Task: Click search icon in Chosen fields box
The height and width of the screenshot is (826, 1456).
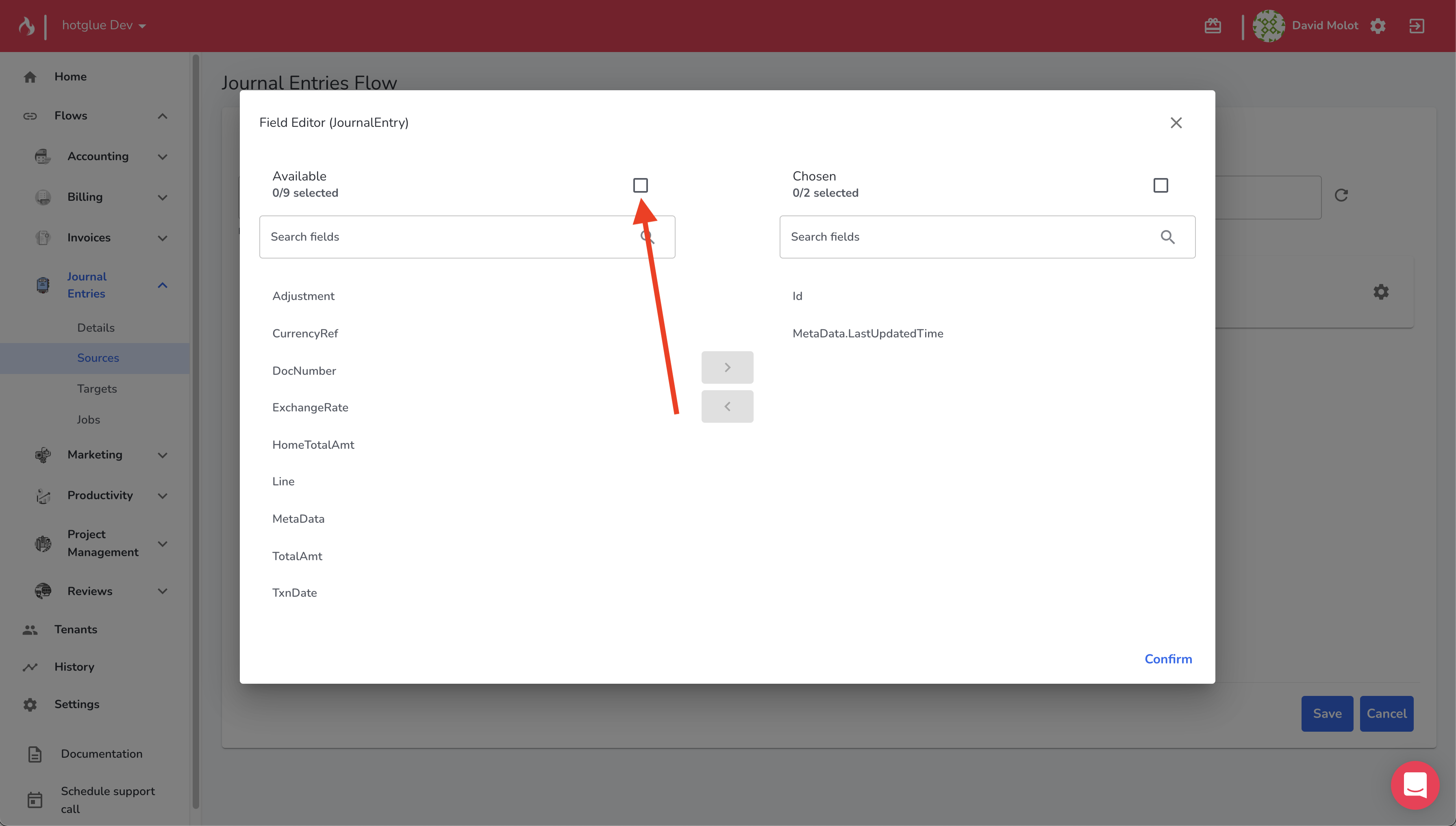Action: coord(1167,237)
